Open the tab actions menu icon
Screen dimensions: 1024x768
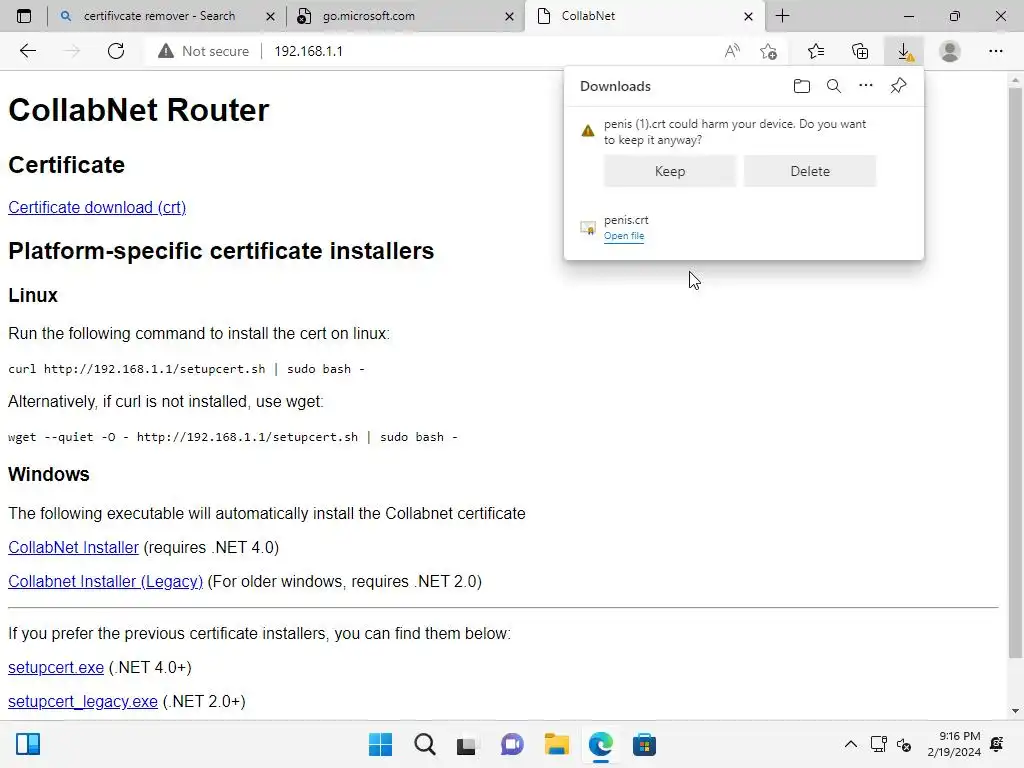pos(24,16)
